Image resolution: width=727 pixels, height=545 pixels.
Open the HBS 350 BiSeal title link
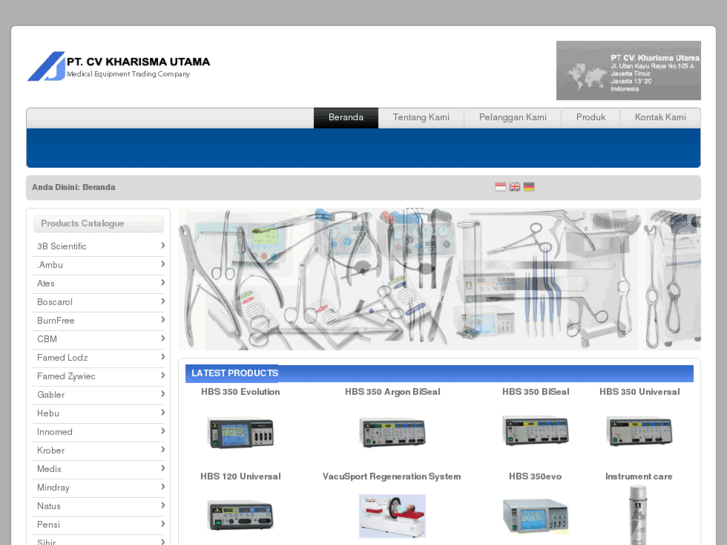536,392
